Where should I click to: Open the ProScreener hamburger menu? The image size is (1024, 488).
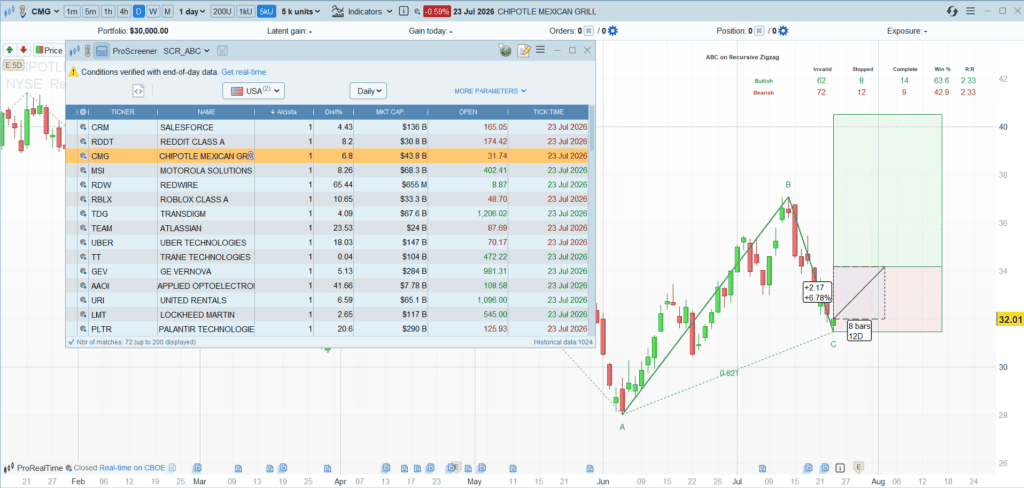[540, 50]
